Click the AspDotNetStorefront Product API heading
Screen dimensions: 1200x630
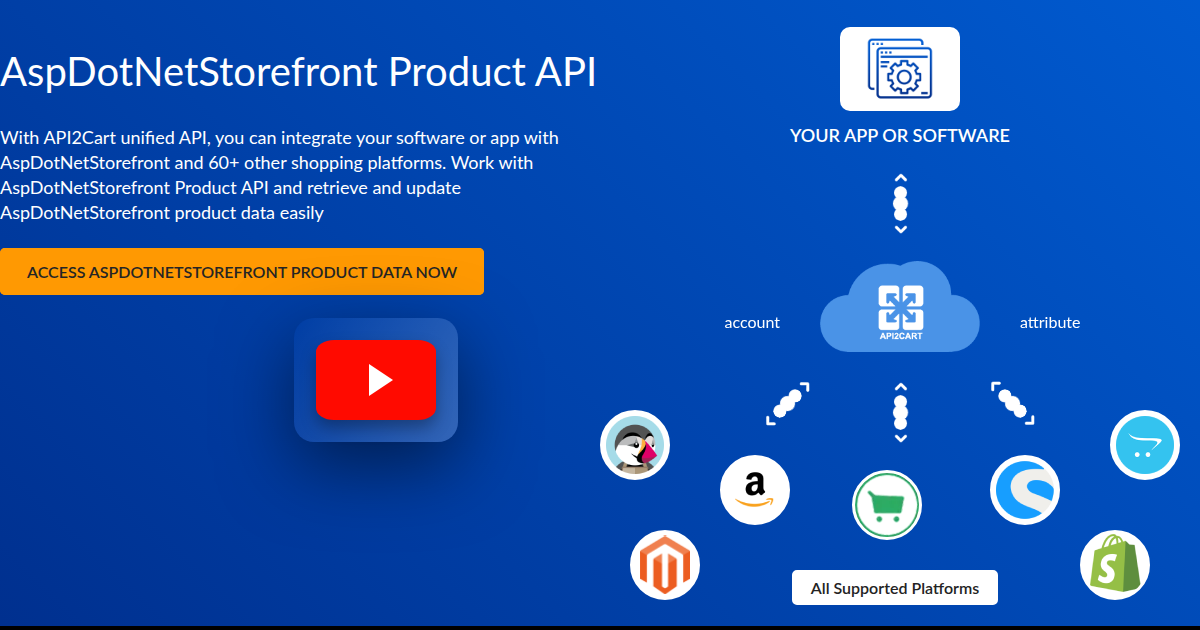coord(298,72)
